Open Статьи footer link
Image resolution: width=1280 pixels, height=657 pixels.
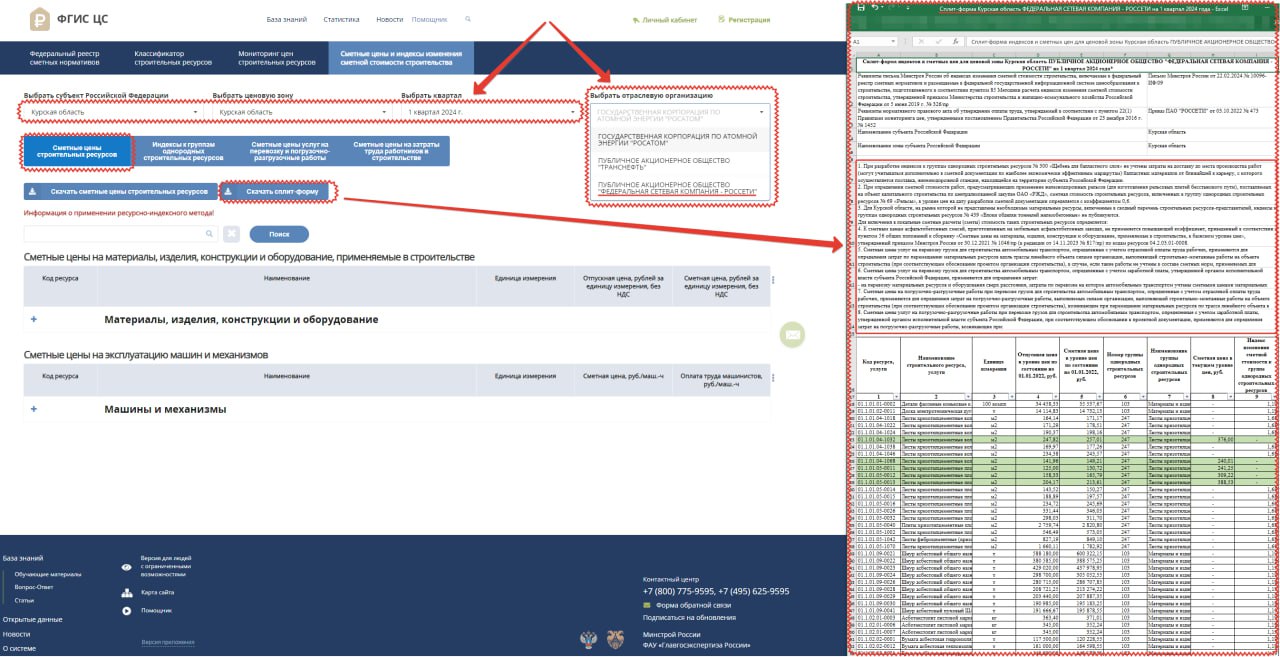(25, 600)
